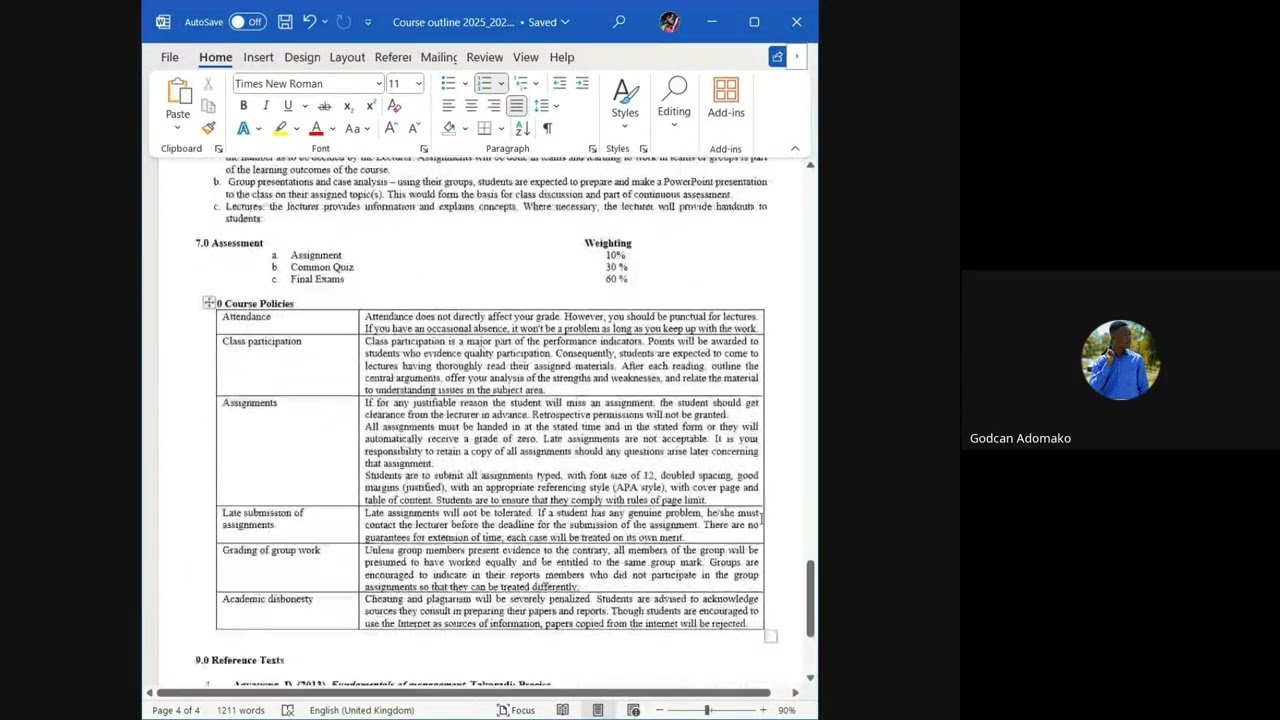
Task: Save the document with the floppy disk icon
Action: 285,22
